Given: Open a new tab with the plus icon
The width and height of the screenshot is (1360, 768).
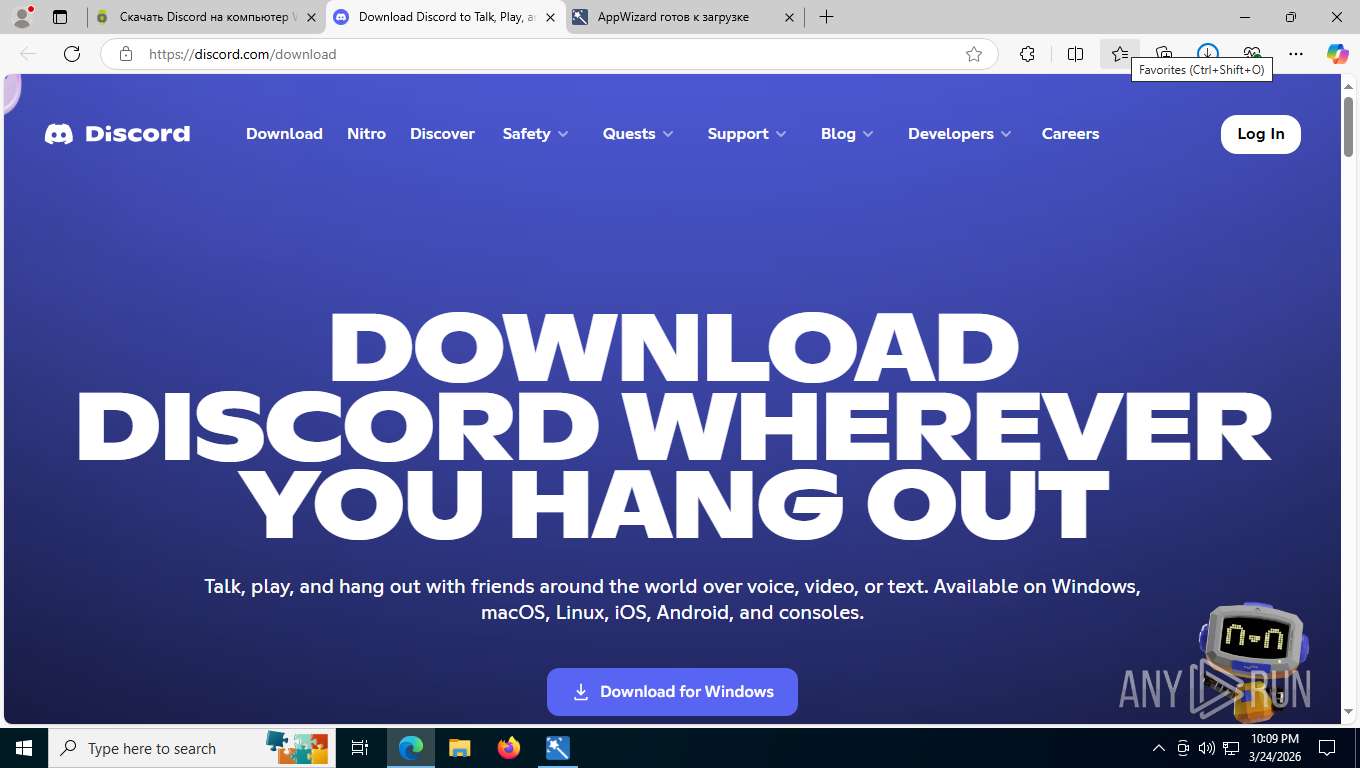Looking at the screenshot, I should pos(826,17).
